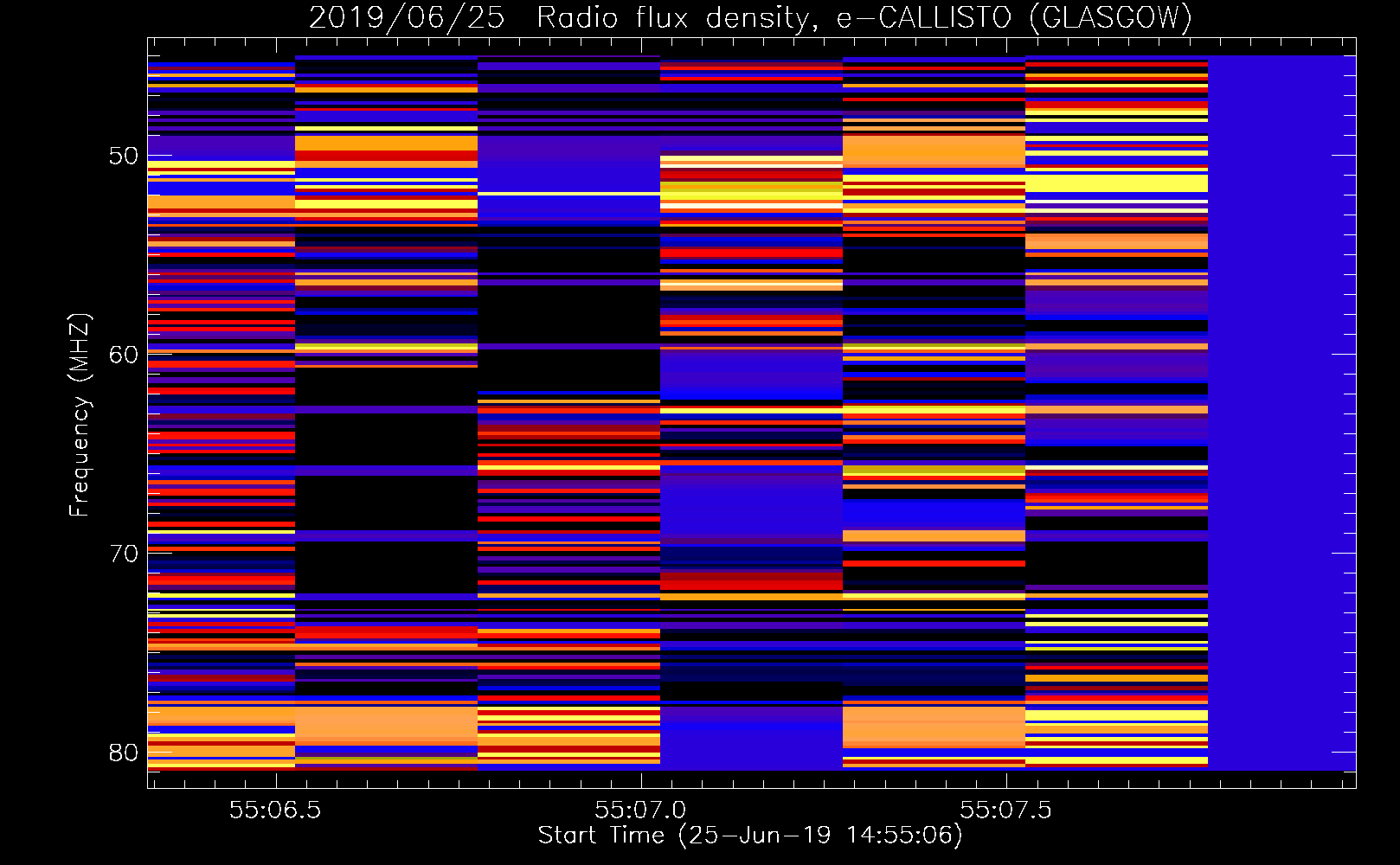
Task: Click the frequency tick label '50'
Action: click(124, 156)
